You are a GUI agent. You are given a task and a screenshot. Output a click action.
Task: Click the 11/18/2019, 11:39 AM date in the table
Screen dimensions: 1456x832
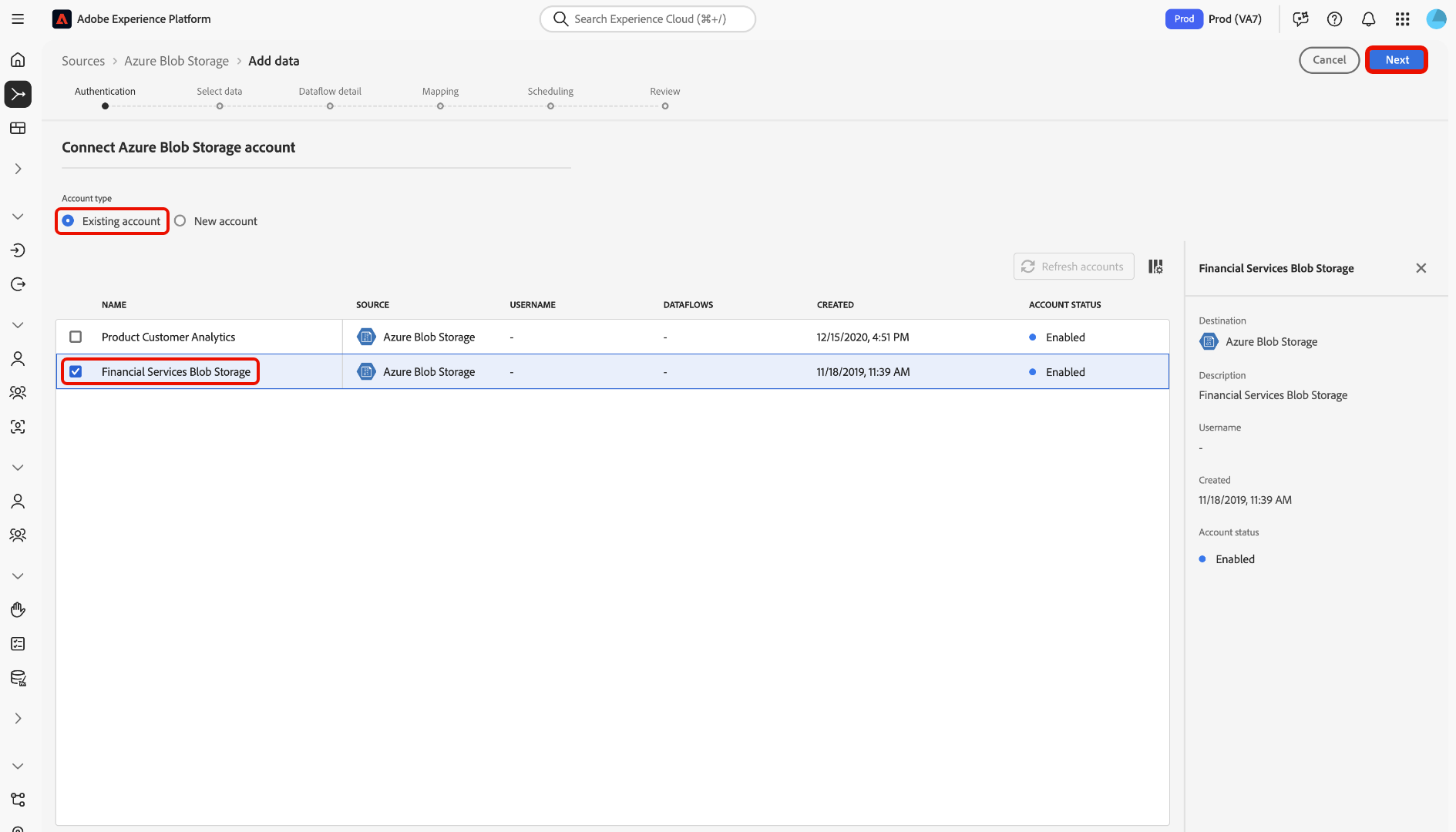click(x=863, y=371)
